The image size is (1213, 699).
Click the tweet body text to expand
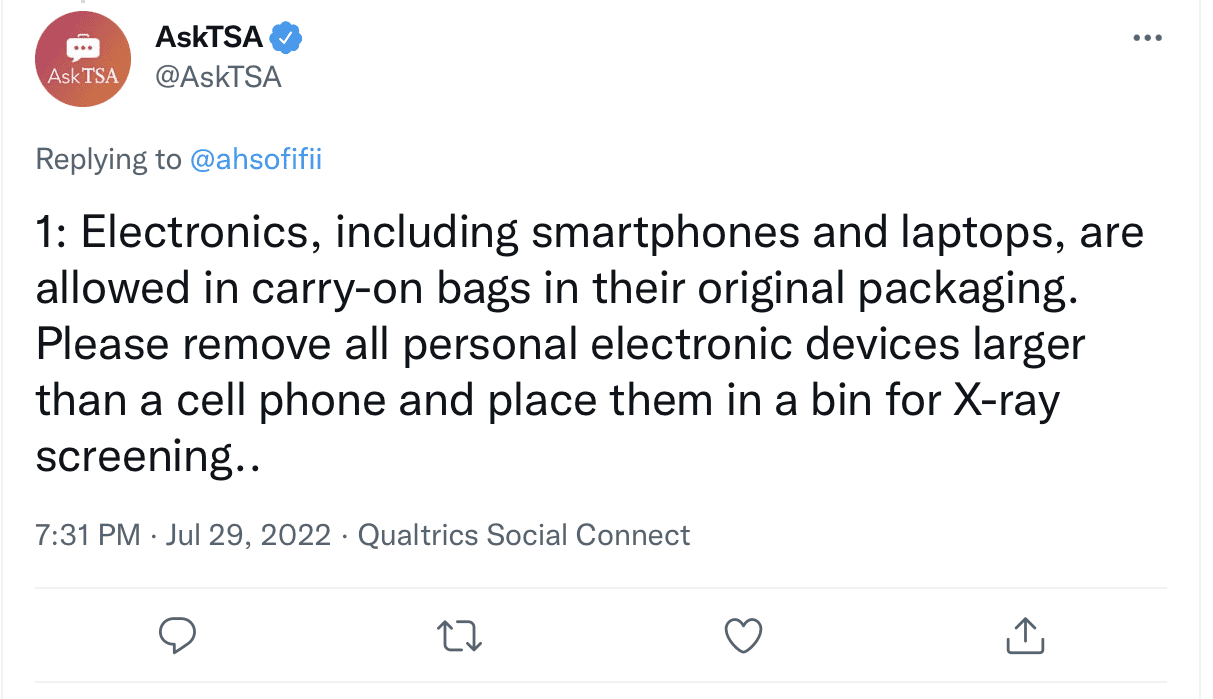(x=590, y=345)
